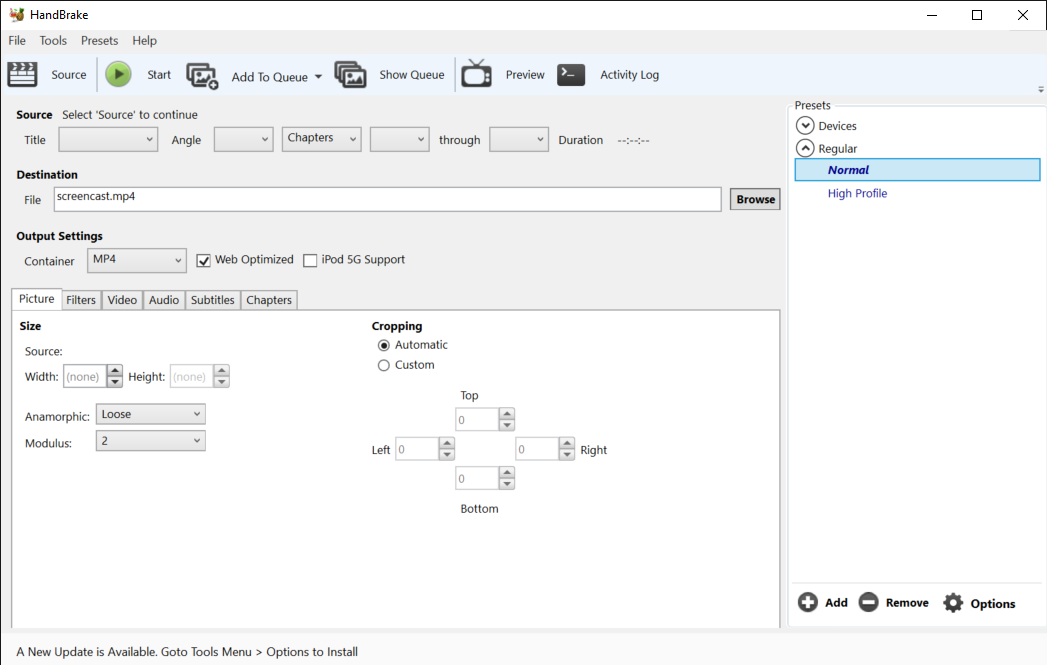Image resolution: width=1047 pixels, height=665 pixels.
Task: Open the Container MP4 dropdown
Action: pos(136,260)
